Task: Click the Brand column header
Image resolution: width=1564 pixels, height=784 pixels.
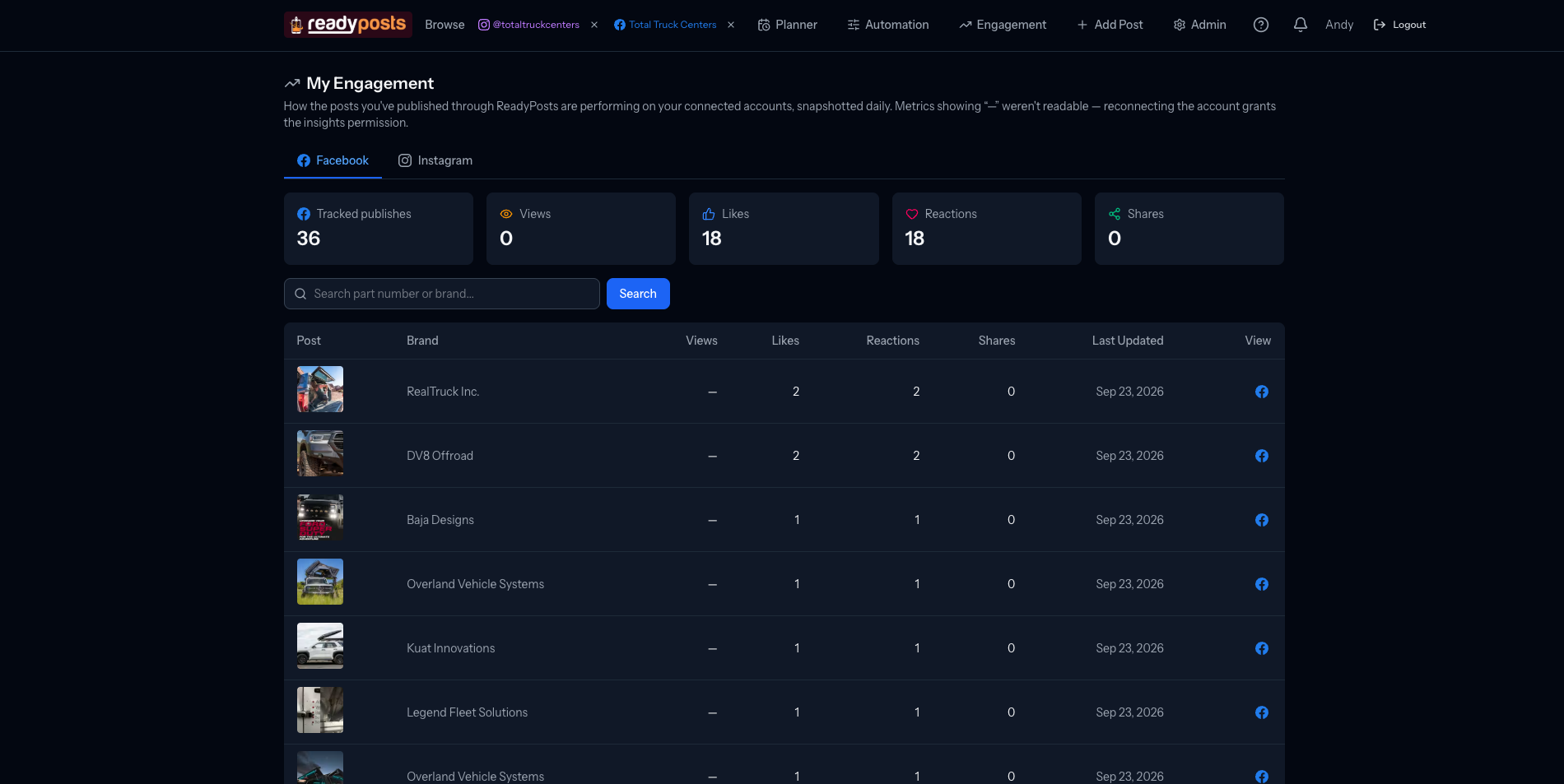Action: tap(422, 341)
